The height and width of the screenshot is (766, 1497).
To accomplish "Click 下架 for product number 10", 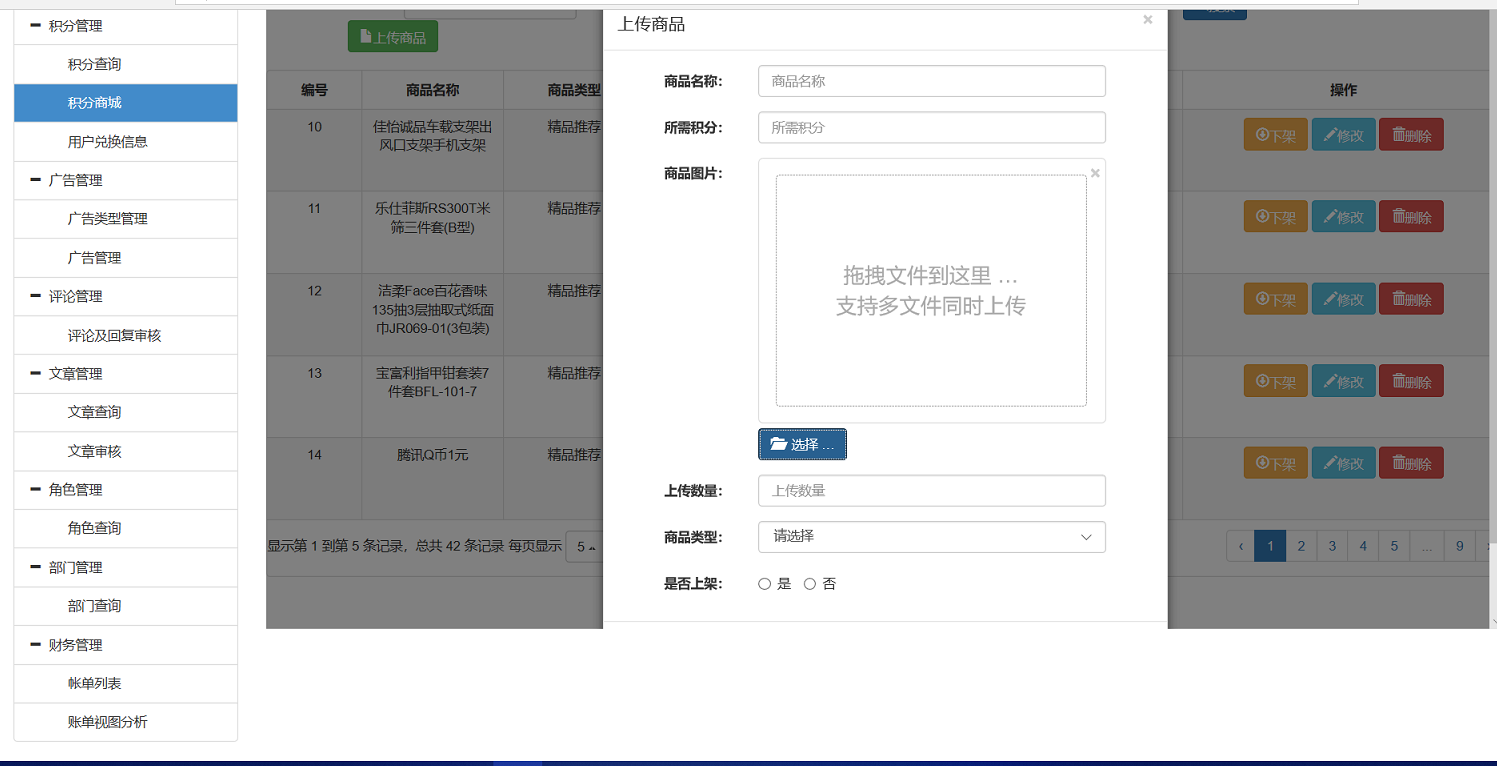I will point(1275,135).
